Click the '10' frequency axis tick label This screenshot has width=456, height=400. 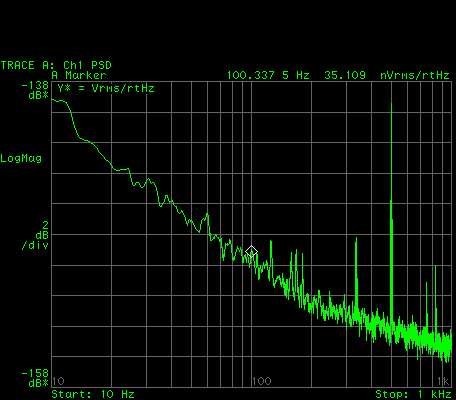[59, 381]
